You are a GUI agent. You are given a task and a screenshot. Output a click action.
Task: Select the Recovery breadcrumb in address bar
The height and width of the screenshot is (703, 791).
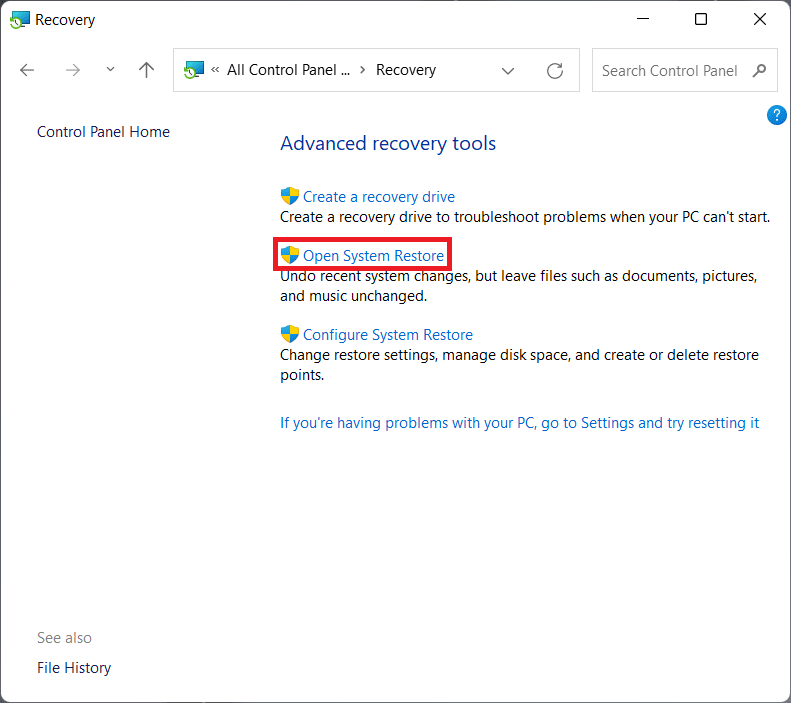406,71
